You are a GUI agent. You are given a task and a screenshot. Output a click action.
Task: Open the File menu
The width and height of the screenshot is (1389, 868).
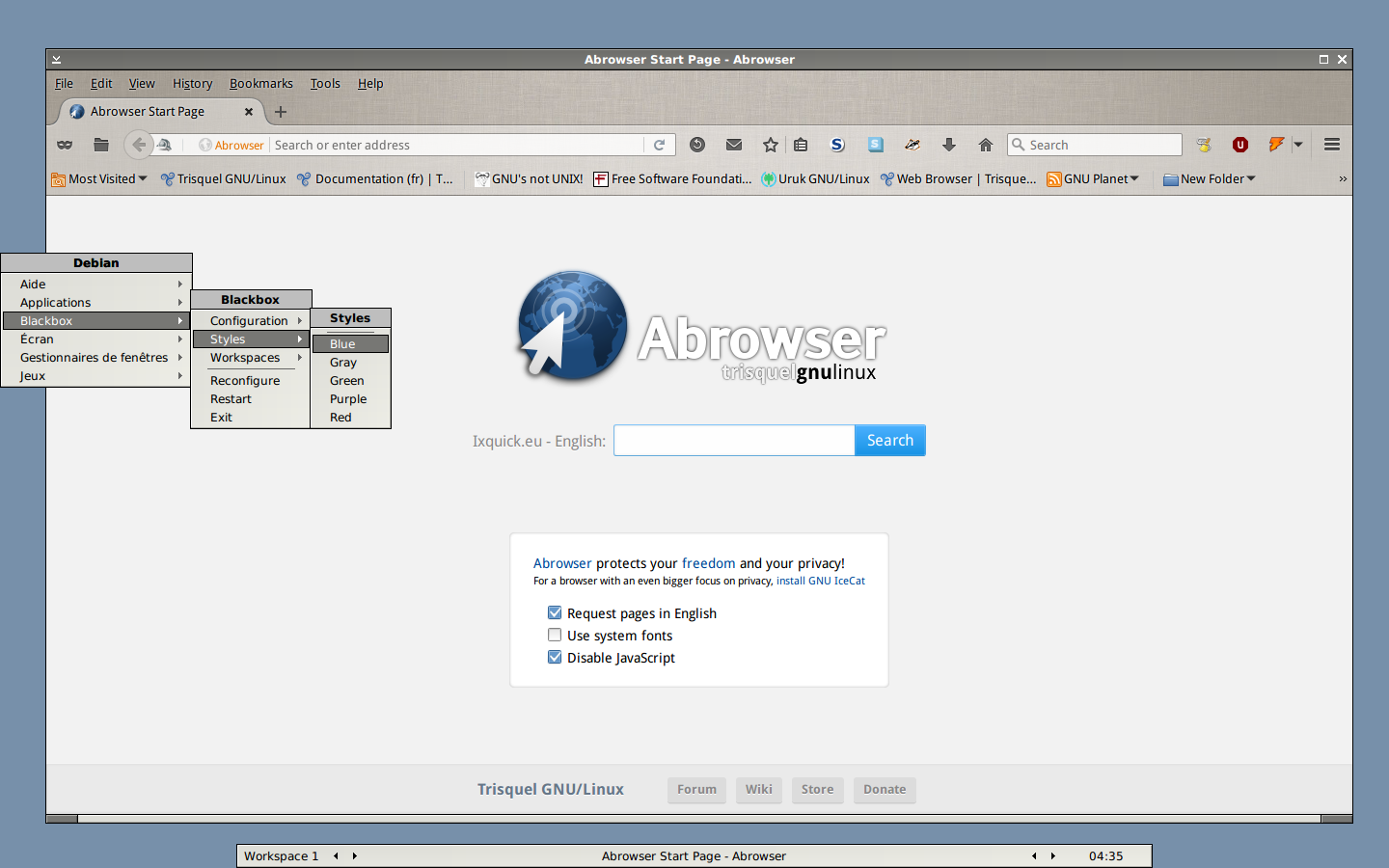click(64, 84)
